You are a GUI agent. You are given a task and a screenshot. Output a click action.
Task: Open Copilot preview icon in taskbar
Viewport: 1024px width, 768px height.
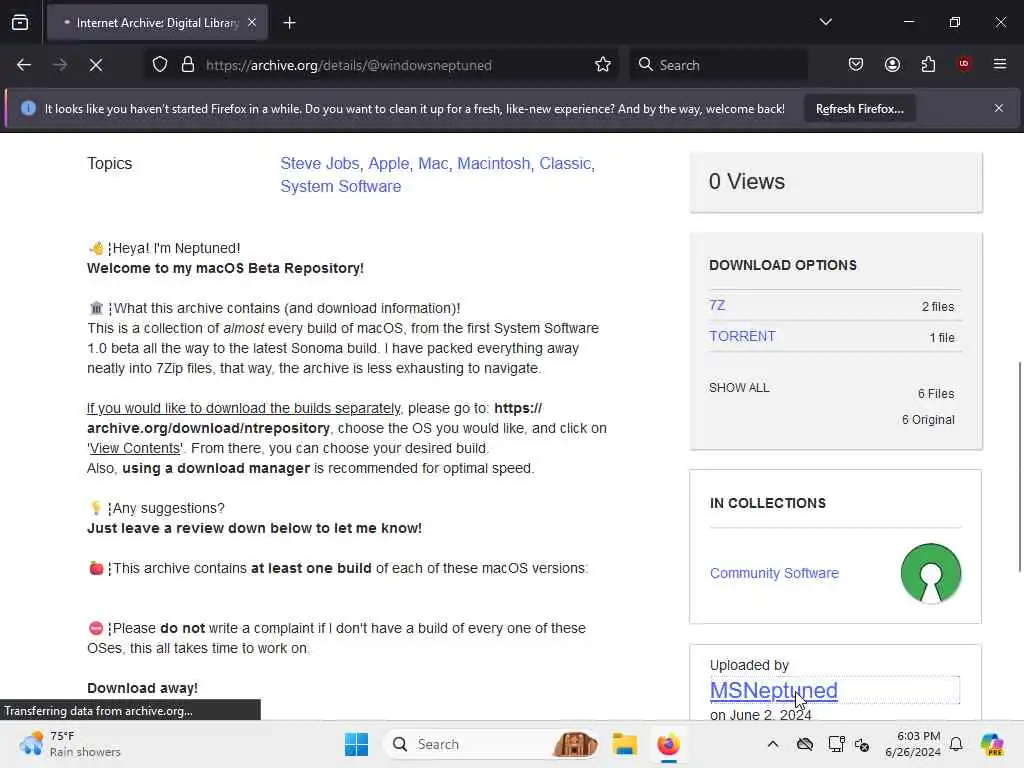(x=991, y=744)
